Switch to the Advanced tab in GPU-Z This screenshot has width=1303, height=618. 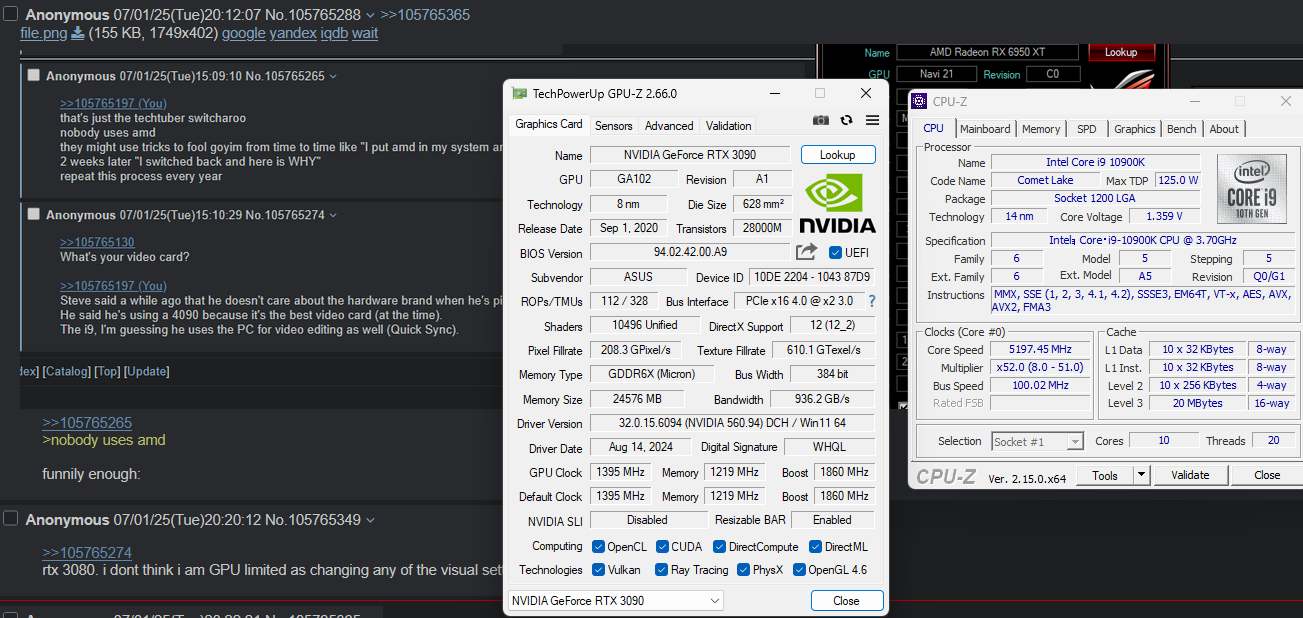tap(669, 126)
